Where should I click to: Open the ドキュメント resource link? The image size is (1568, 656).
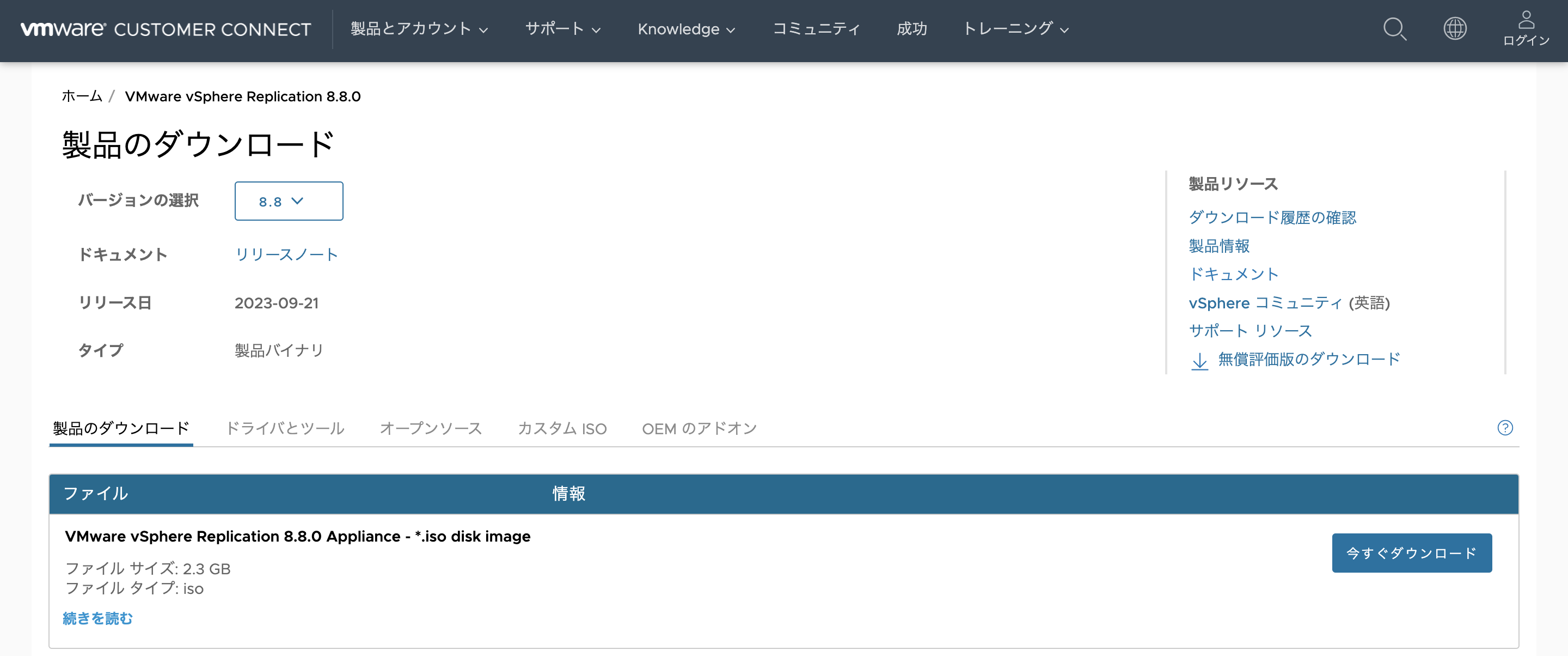1233,274
